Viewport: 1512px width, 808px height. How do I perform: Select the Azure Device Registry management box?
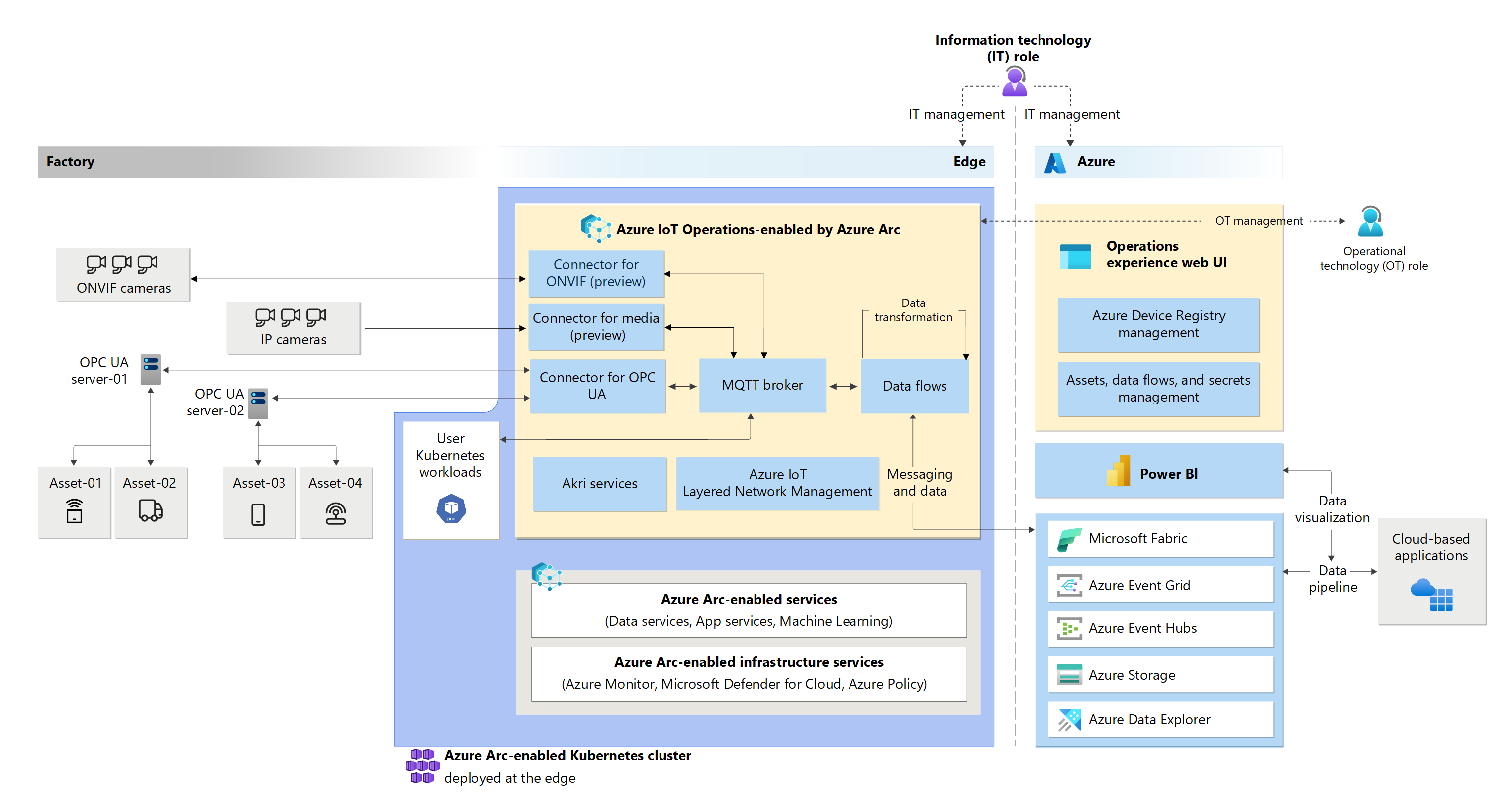[x=1158, y=325]
